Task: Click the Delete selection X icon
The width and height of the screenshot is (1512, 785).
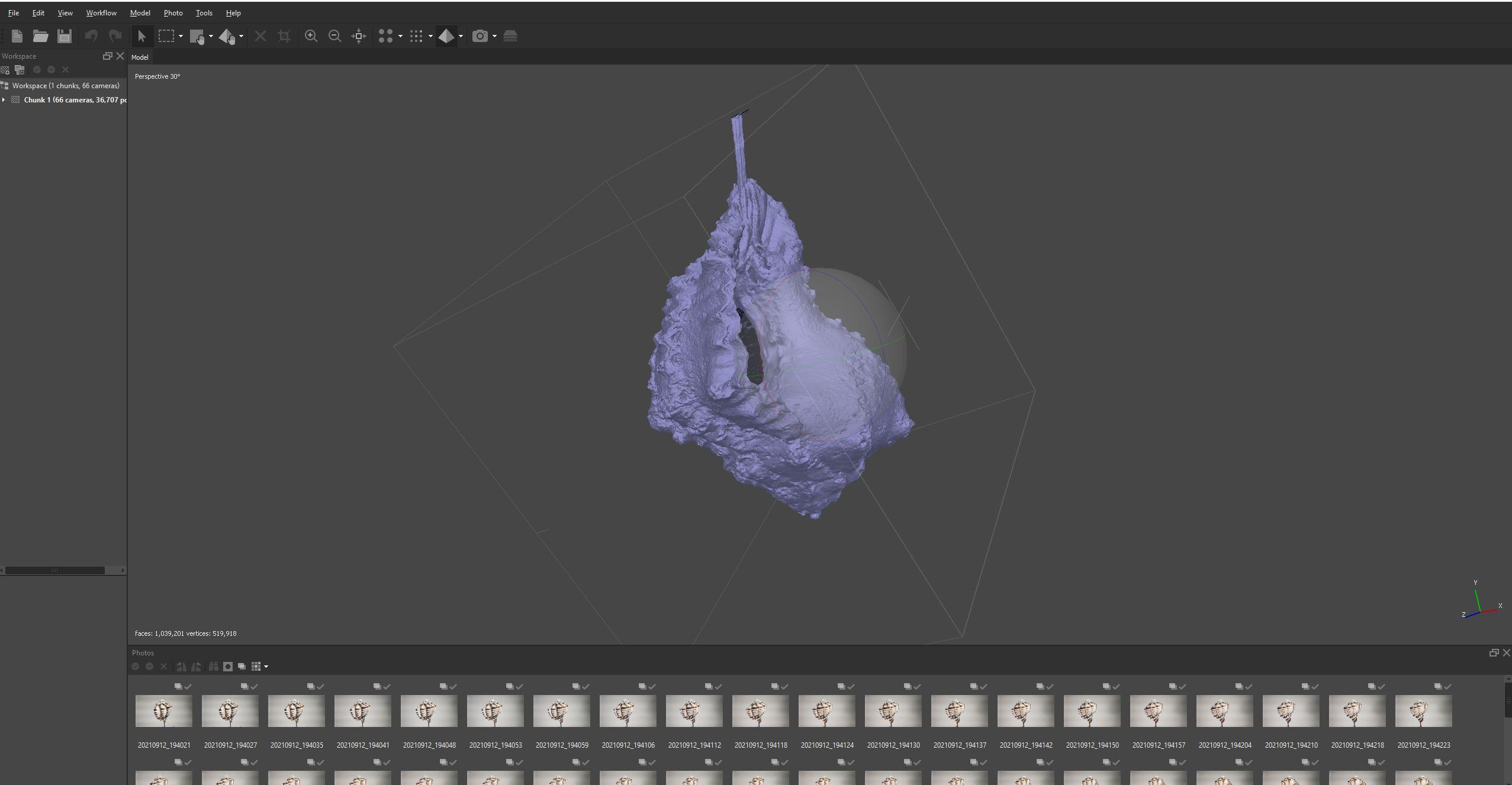Action: pyautogui.click(x=260, y=36)
